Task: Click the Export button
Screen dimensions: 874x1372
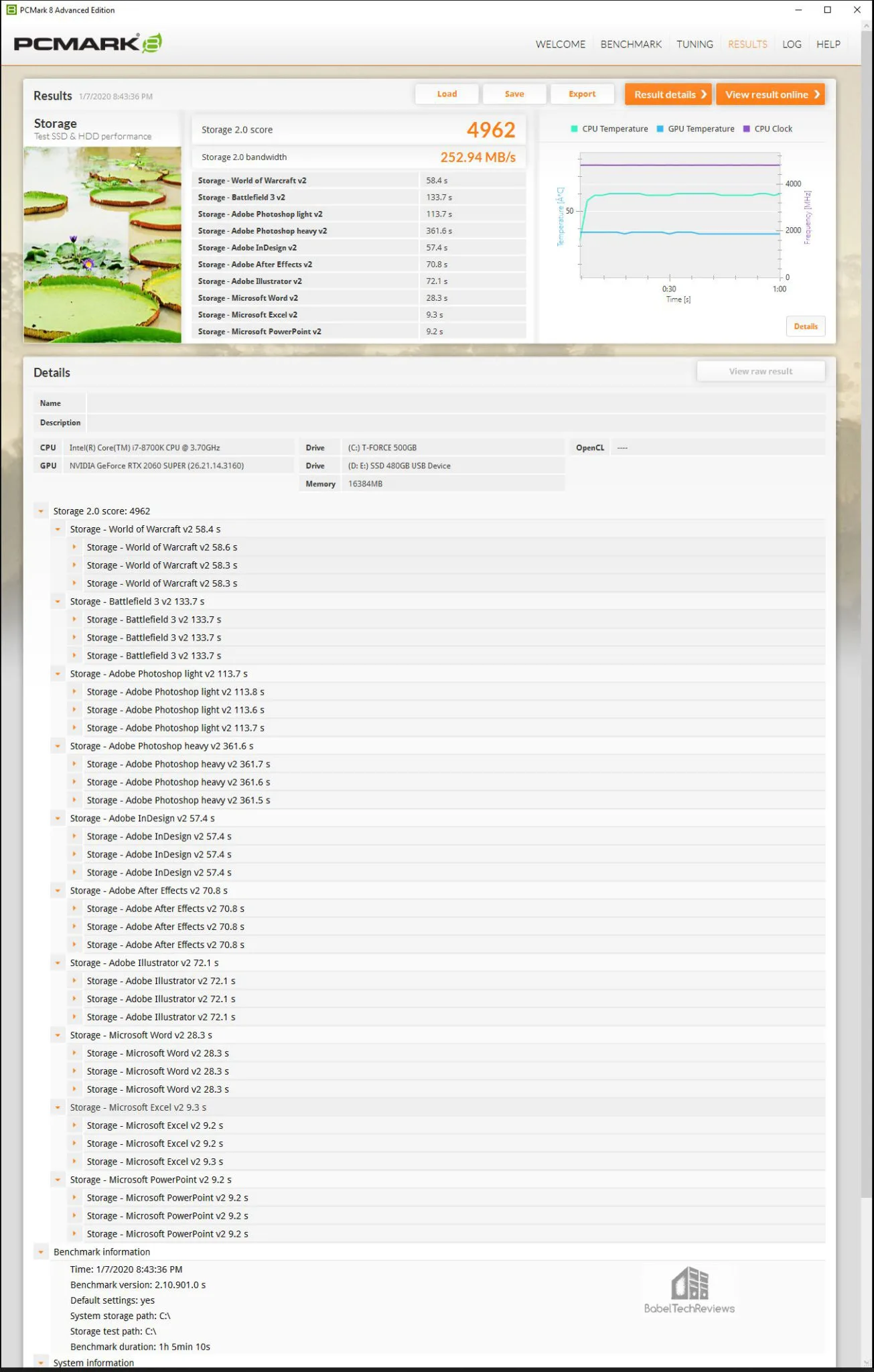Action: point(582,94)
